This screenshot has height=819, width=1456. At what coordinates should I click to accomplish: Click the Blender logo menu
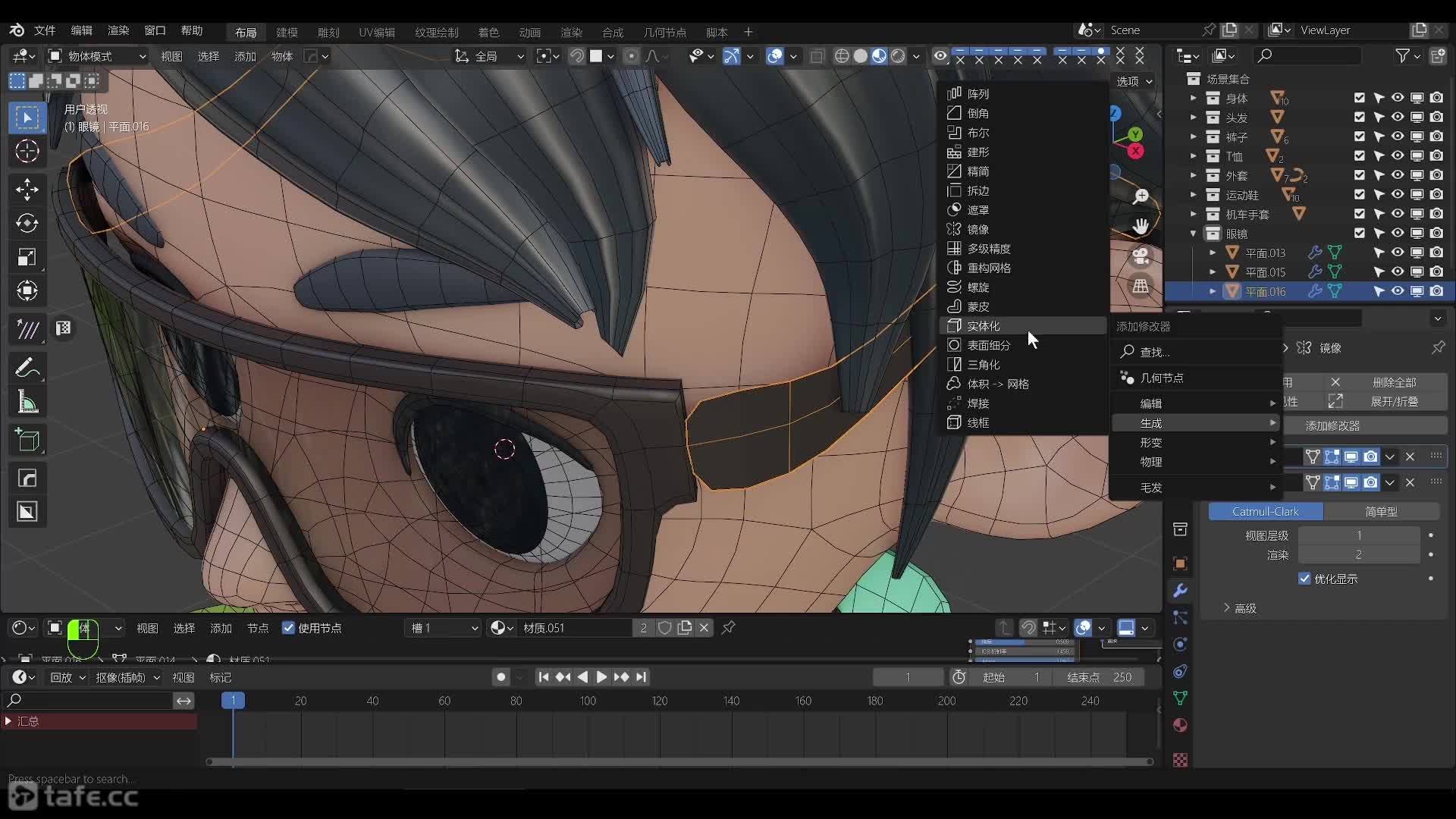(17, 30)
